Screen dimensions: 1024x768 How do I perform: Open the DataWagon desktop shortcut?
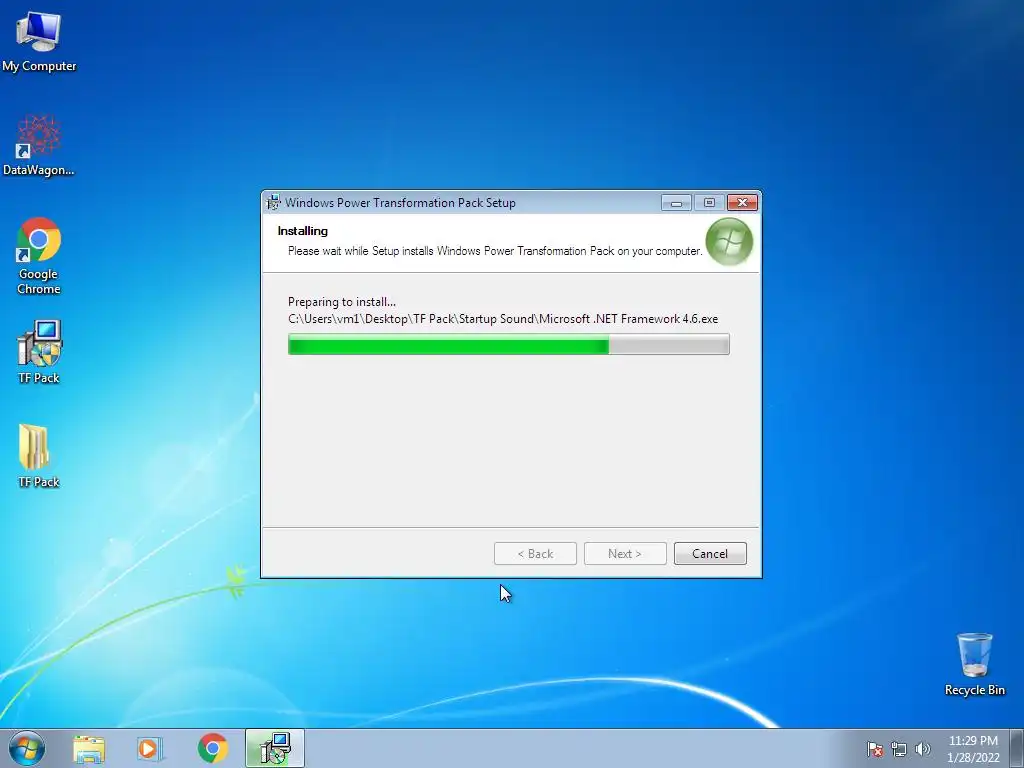click(x=39, y=145)
